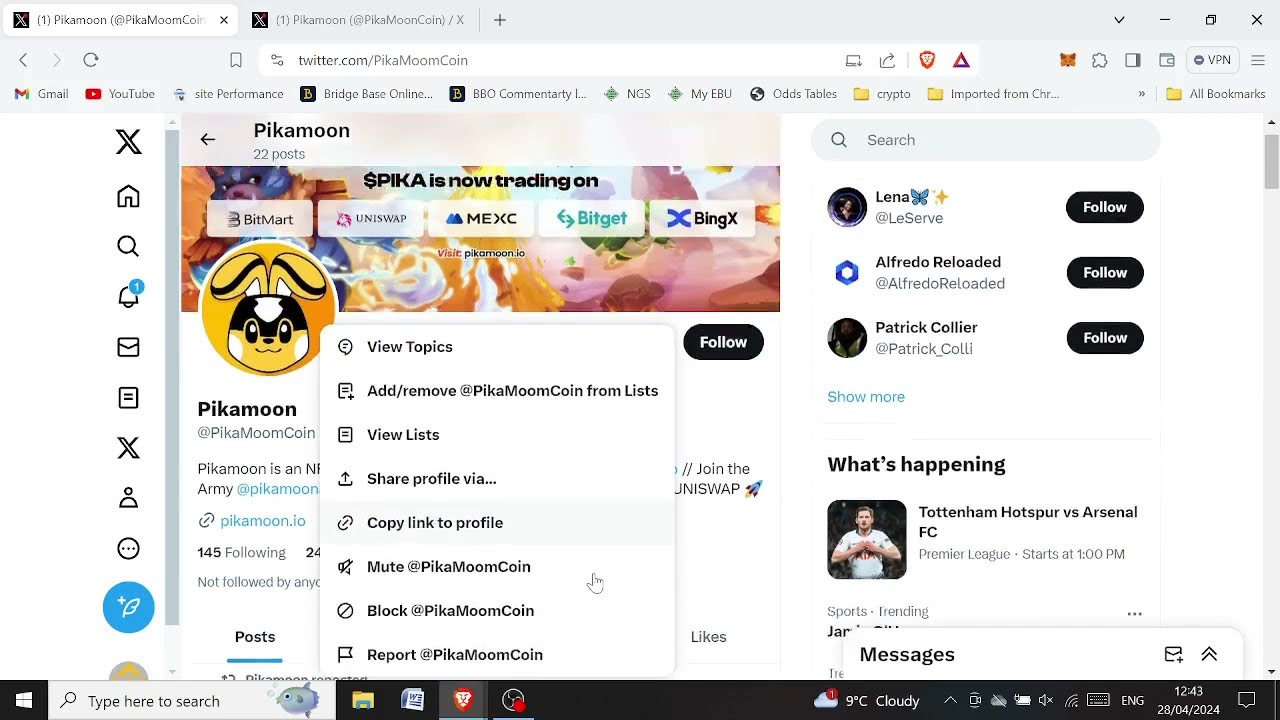Follow Patrick Collier
This screenshot has height=720, width=1280.
(1105, 338)
